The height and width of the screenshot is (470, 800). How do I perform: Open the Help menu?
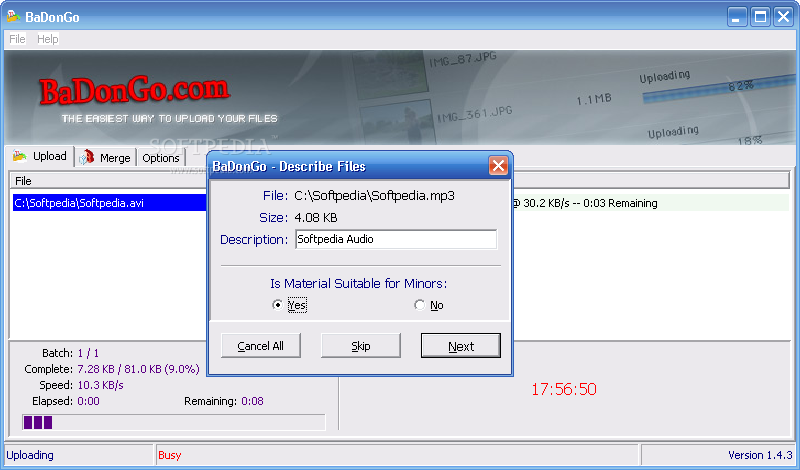tap(47, 39)
